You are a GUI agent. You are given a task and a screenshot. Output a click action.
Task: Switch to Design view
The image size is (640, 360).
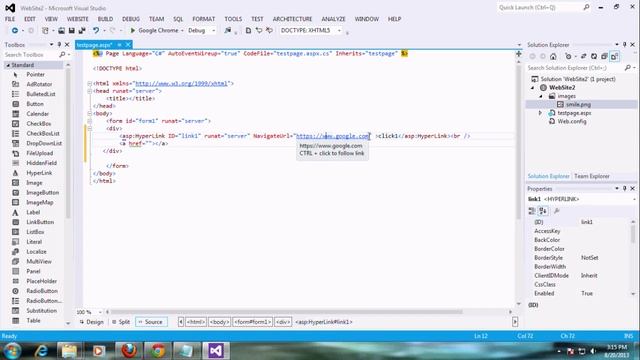(x=92, y=322)
